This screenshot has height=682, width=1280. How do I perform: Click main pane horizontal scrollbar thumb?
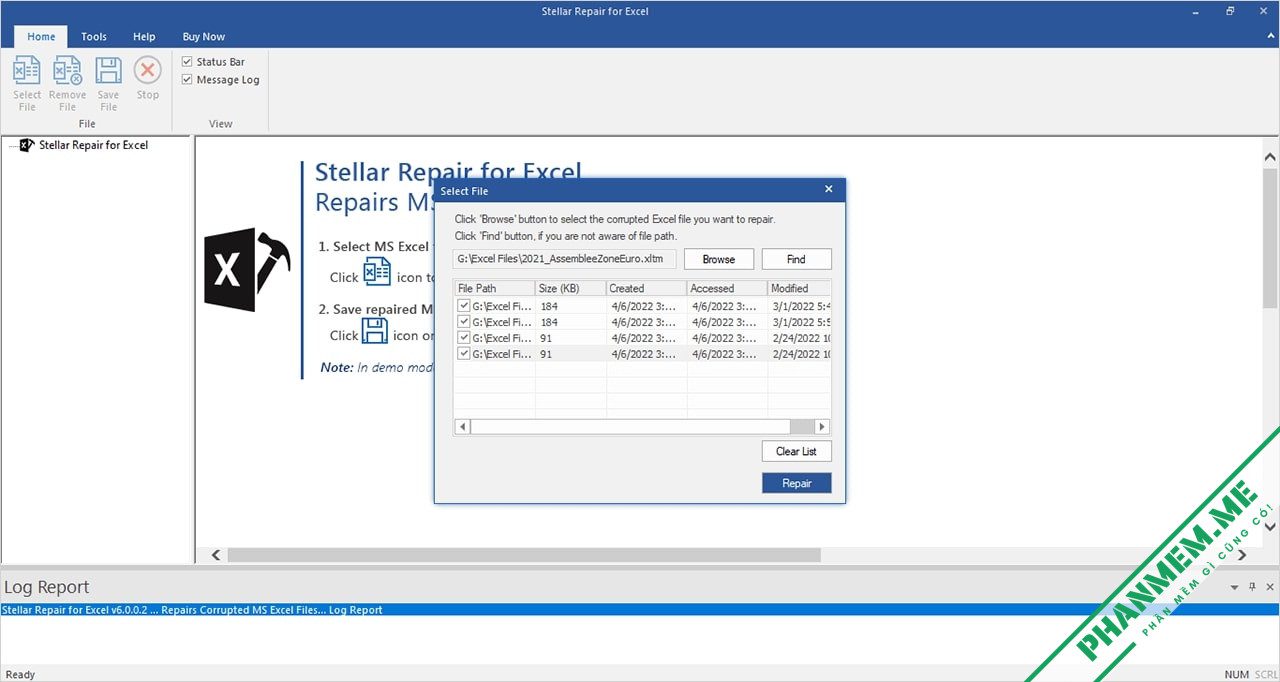(524, 555)
